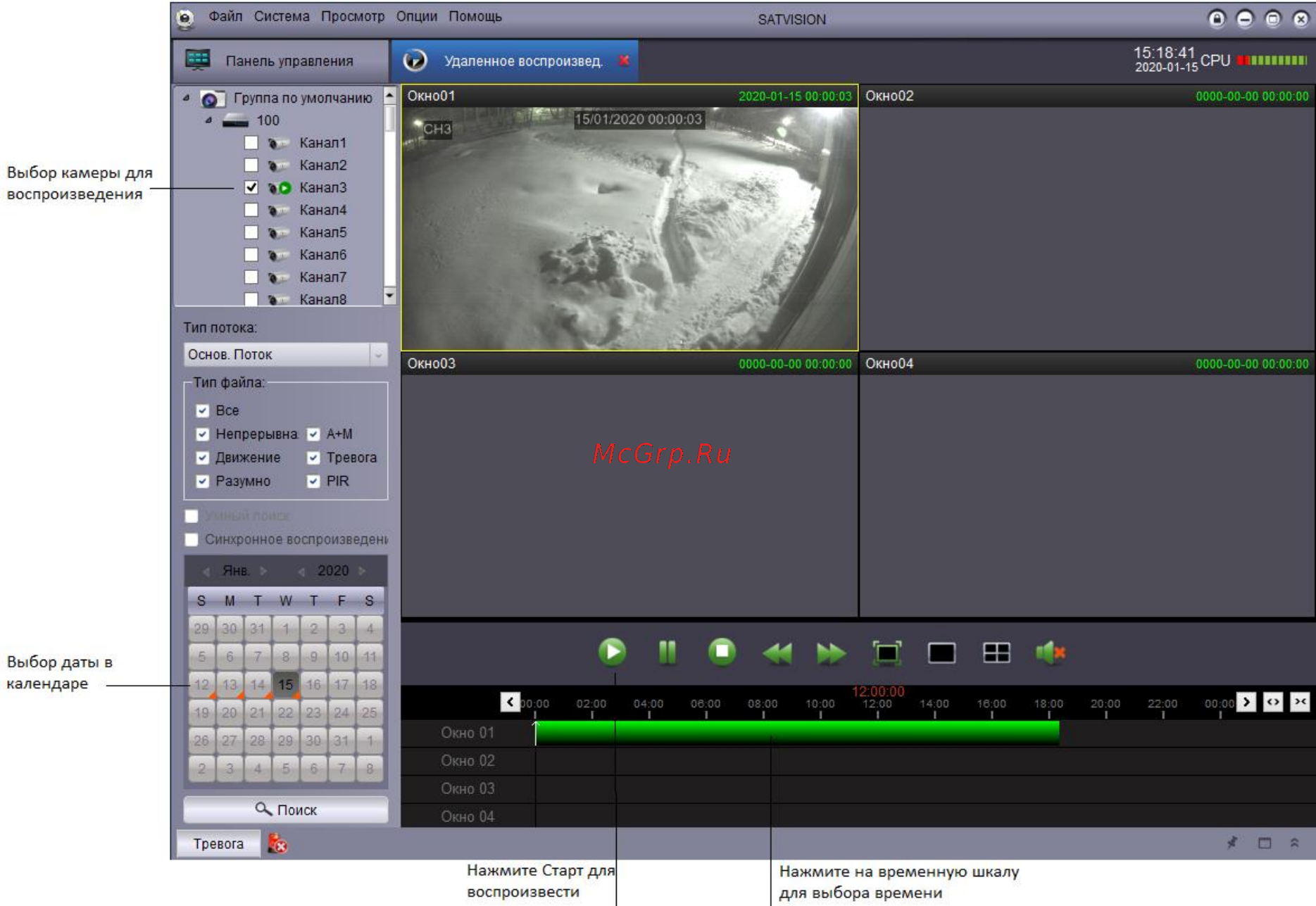This screenshot has height=906, width=1316.
Task: Go to next month in calendar
Action: pyautogui.click(x=263, y=571)
